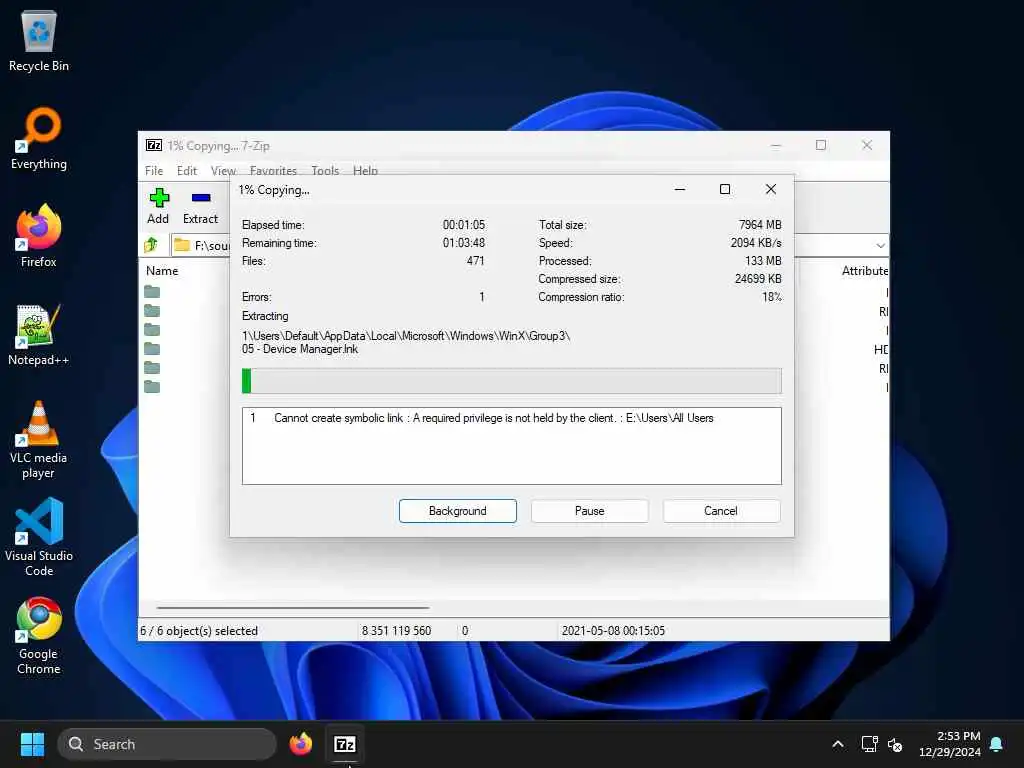Select the Notepad++ desktop shortcut
Viewport: 1024px width, 768px height.
click(x=39, y=334)
